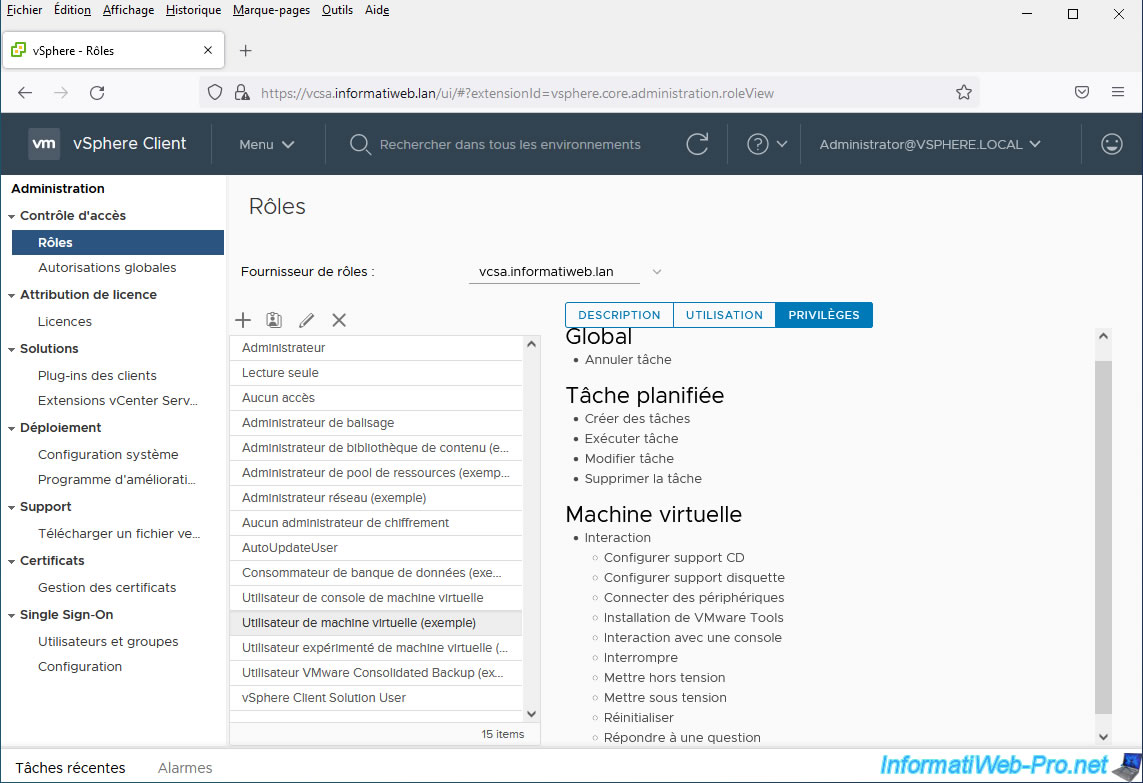This screenshot has width=1143, height=783.
Task: Open the Marque-pages browser menu
Action: click(271, 10)
